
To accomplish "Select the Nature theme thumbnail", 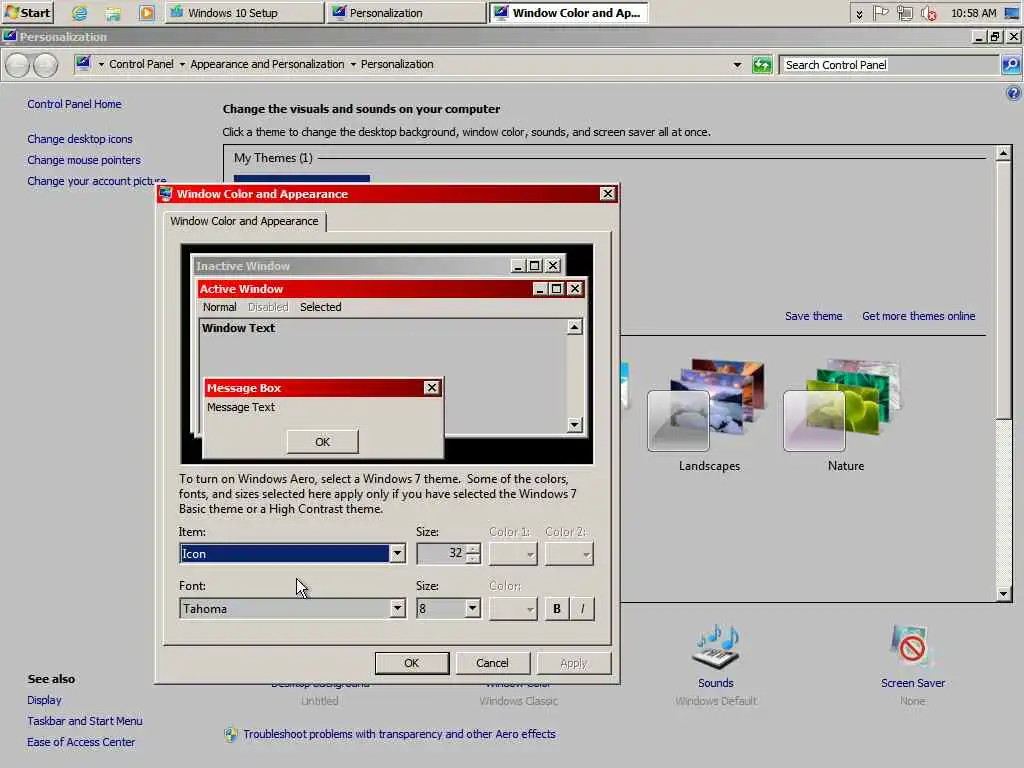I will coord(844,405).
